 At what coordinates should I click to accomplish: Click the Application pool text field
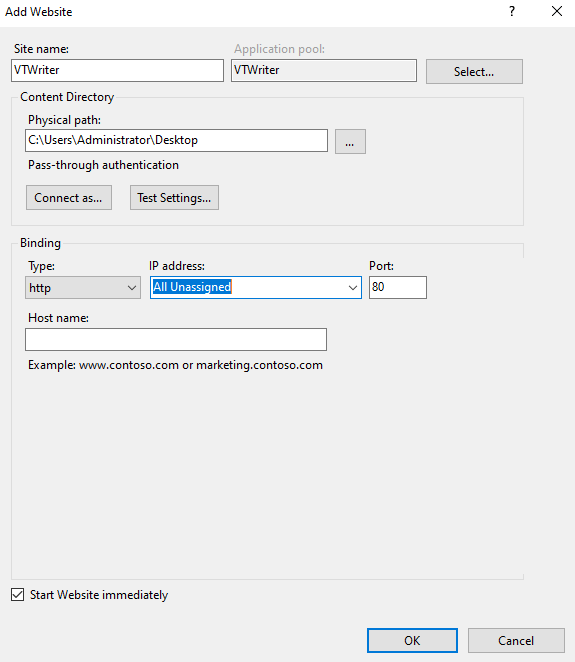324,71
